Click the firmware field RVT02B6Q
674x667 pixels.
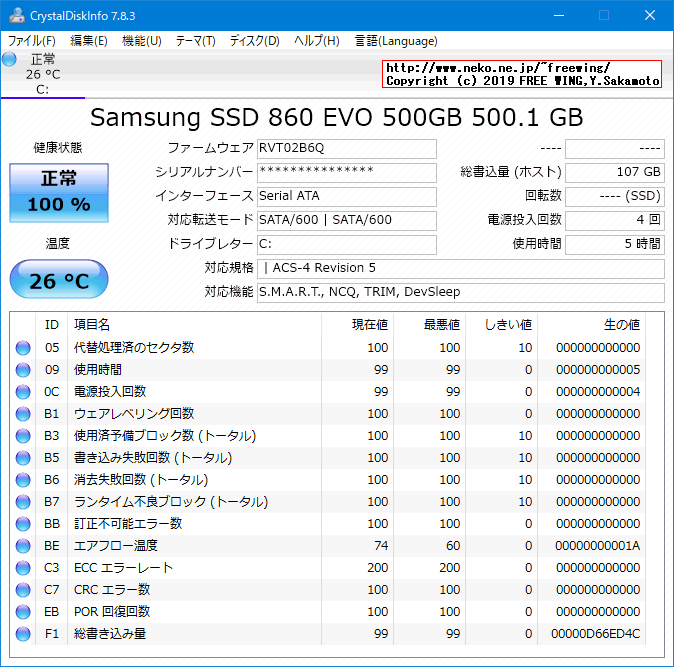tap(347, 149)
